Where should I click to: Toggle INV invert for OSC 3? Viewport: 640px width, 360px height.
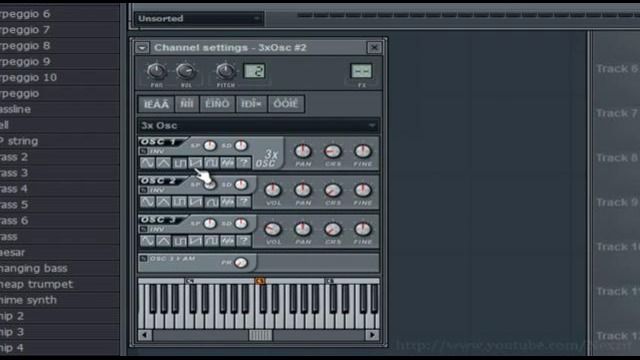[143, 229]
